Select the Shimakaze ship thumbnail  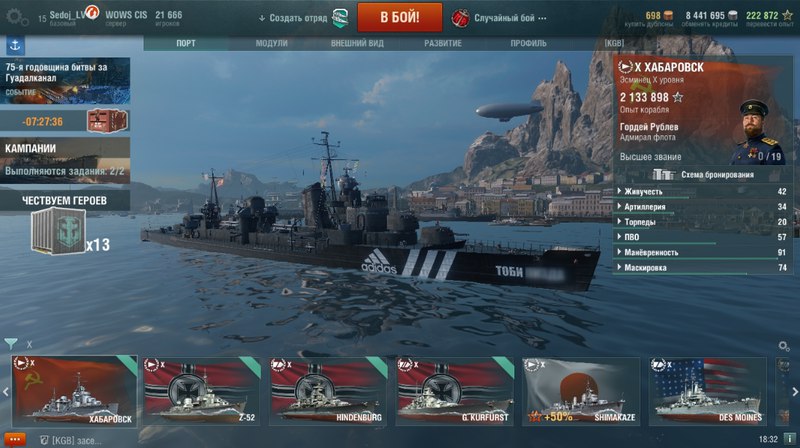click(581, 391)
